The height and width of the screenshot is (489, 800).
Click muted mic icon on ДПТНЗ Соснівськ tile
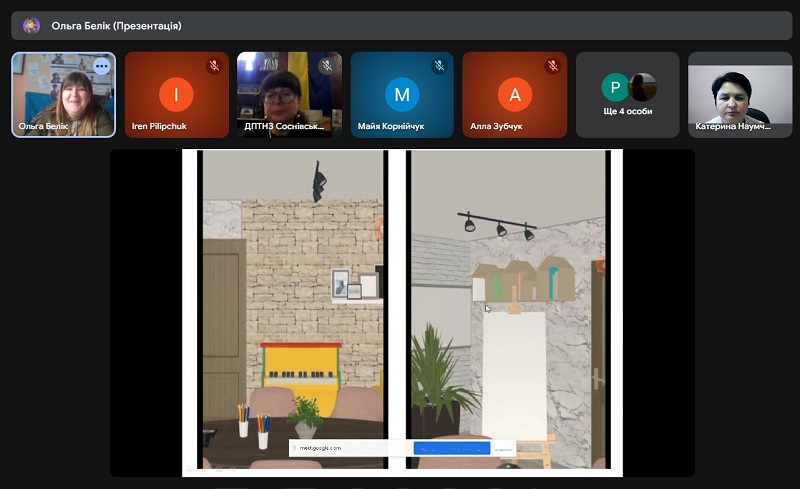326,66
